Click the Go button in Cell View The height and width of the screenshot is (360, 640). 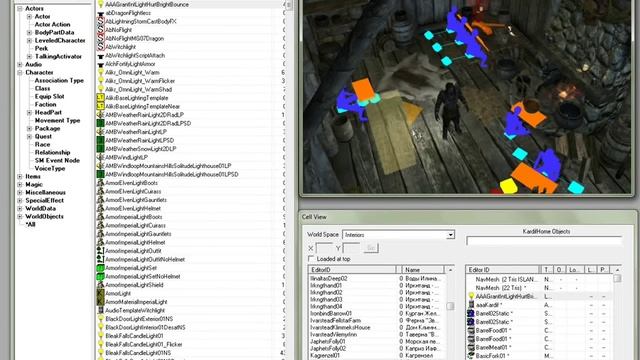point(371,248)
